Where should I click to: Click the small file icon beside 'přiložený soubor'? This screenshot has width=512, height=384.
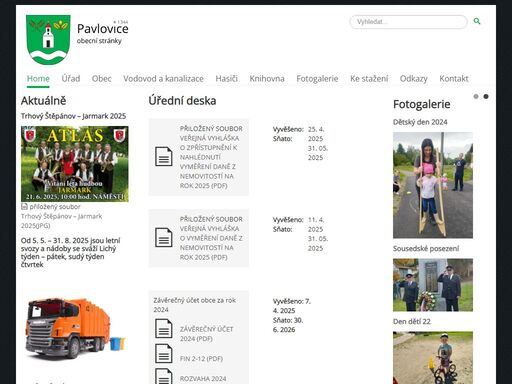(24, 207)
